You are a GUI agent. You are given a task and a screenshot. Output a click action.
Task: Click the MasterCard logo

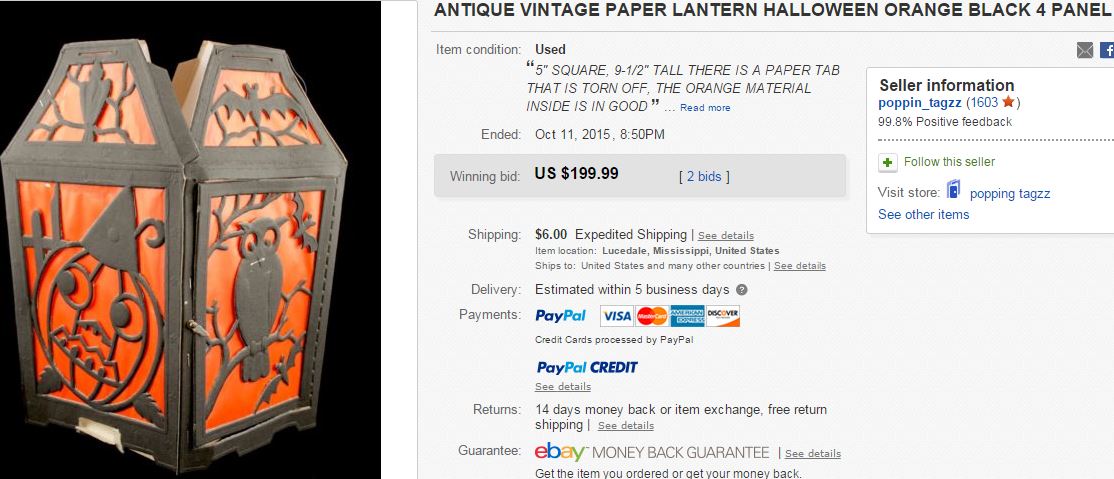click(651, 316)
